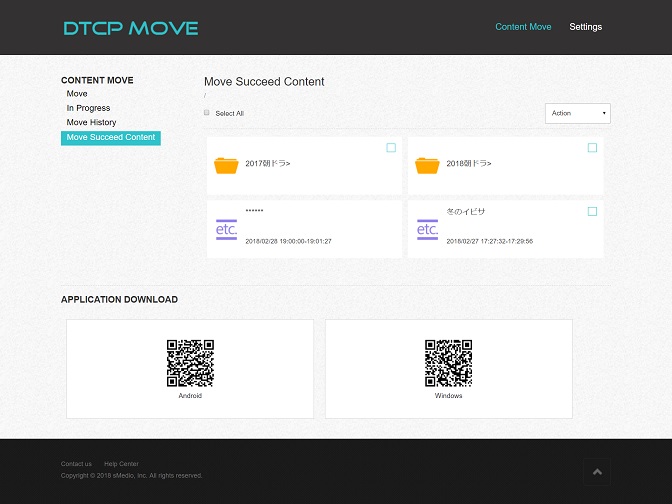
Task: Click the Android QR code
Action: click(190, 363)
